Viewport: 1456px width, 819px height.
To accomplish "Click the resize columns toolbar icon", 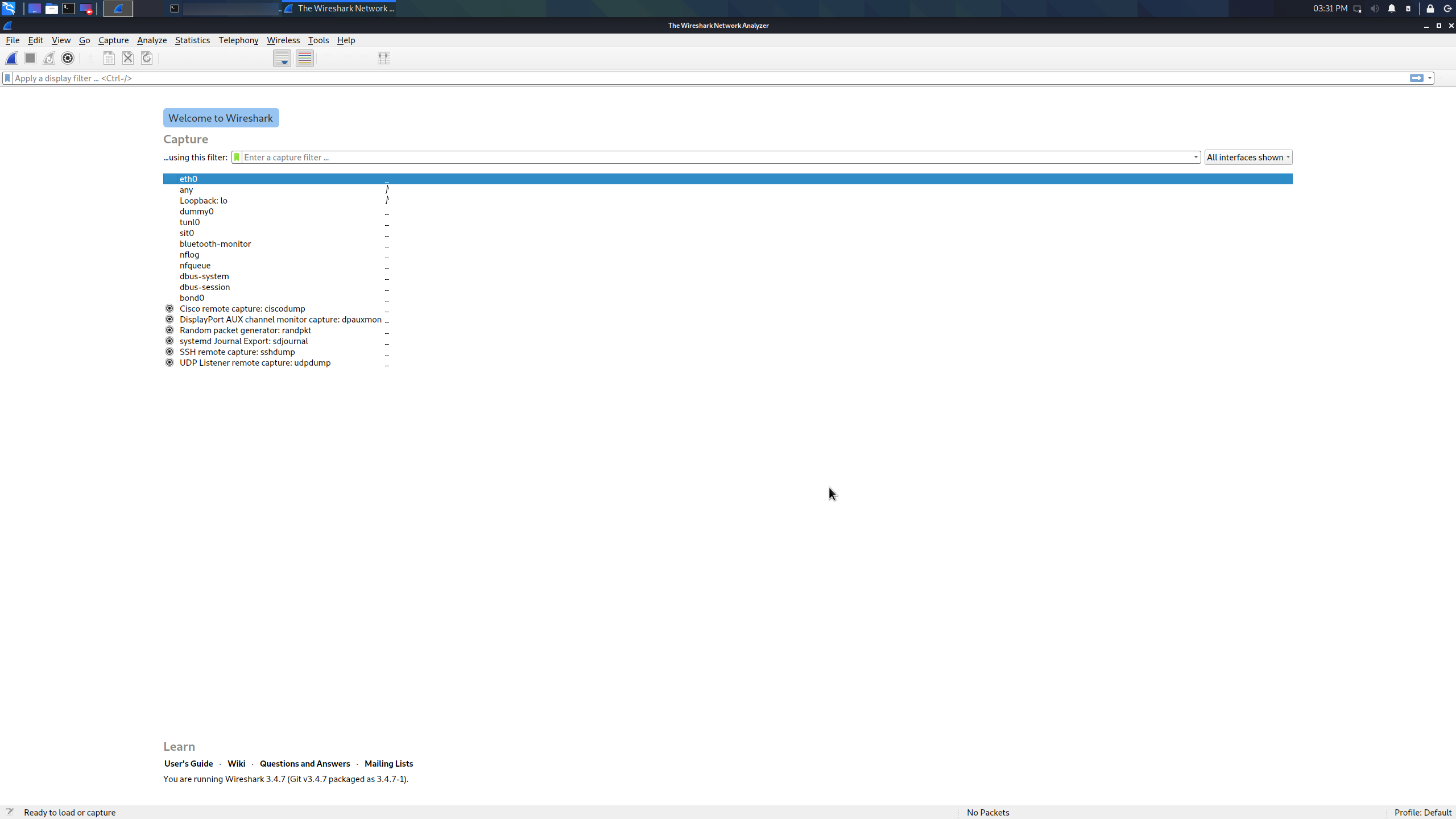I will pyautogui.click(x=384, y=58).
